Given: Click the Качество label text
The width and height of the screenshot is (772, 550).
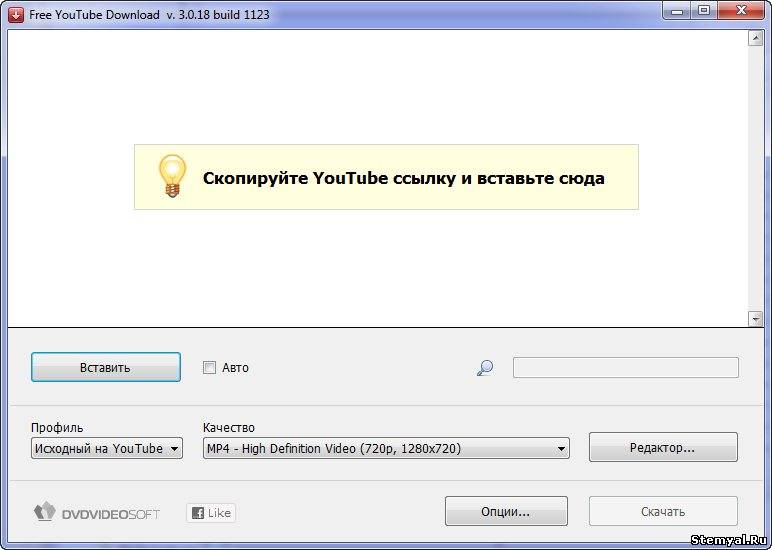Looking at the screenshot, I should tap(229, 427).
